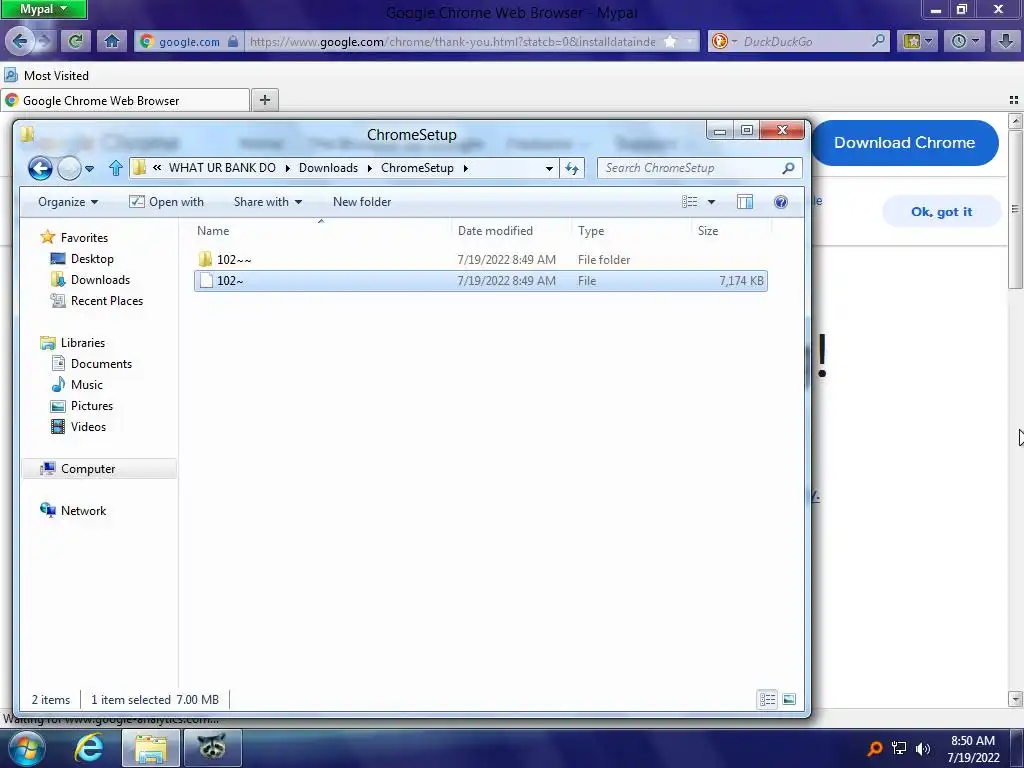Toggle the preview pane icon
Screen dimensions: 1024x768
point(744,202)
